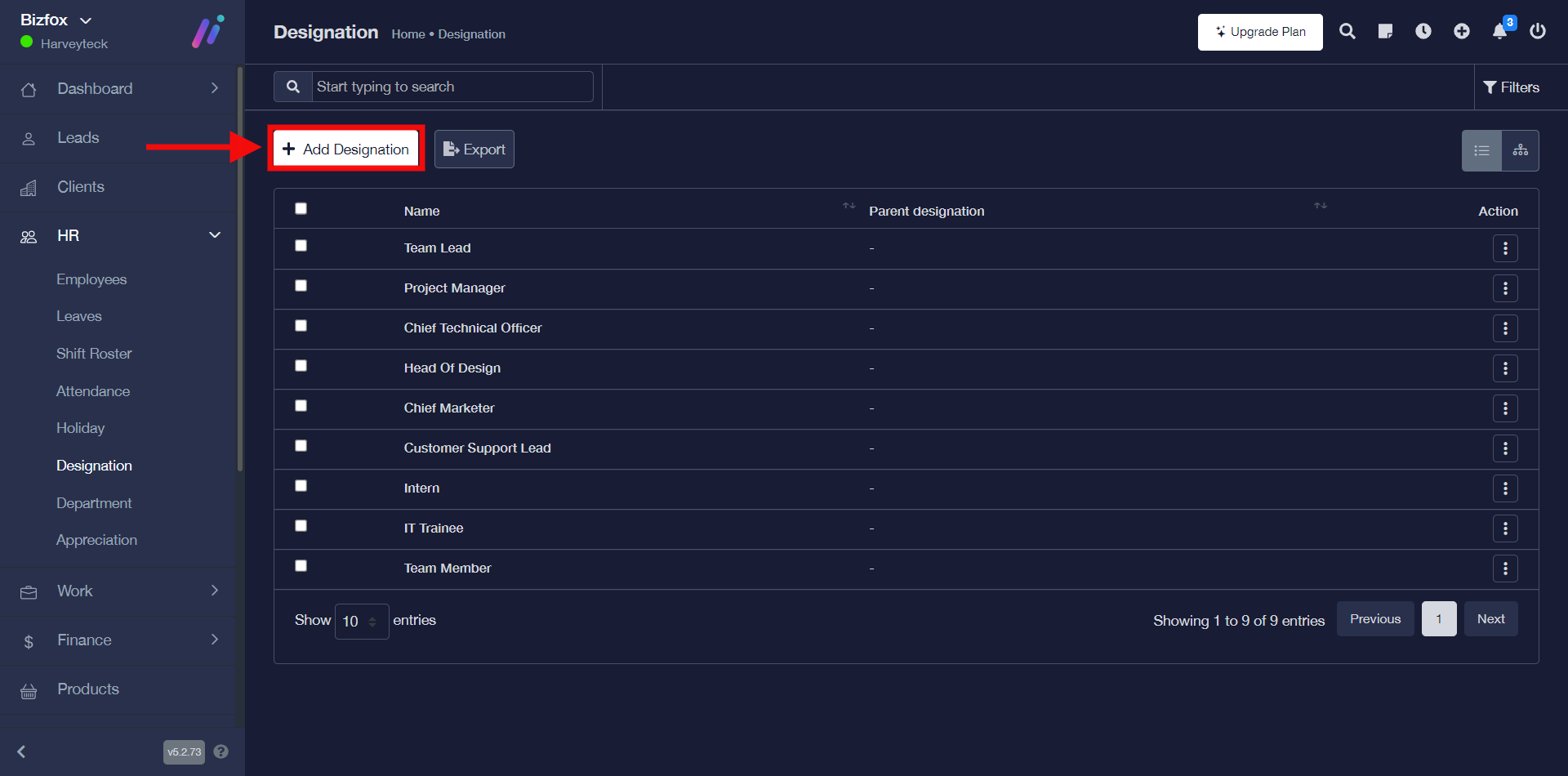Image resolution: width=1568 pixels, height=776 pixels.
Task: Check the Project Manager row checkbox
Action: [301, 286]
